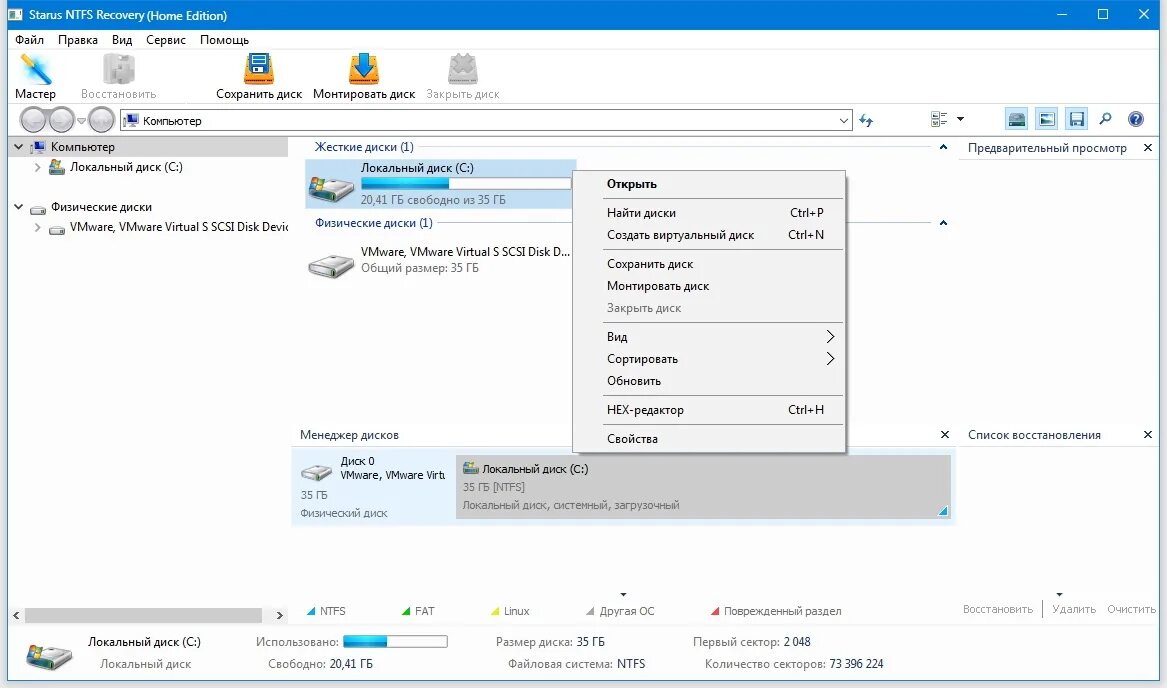
Task: Click the Использовано bar in the status bar
Action: pyautogui.click(x=395, y=641)
